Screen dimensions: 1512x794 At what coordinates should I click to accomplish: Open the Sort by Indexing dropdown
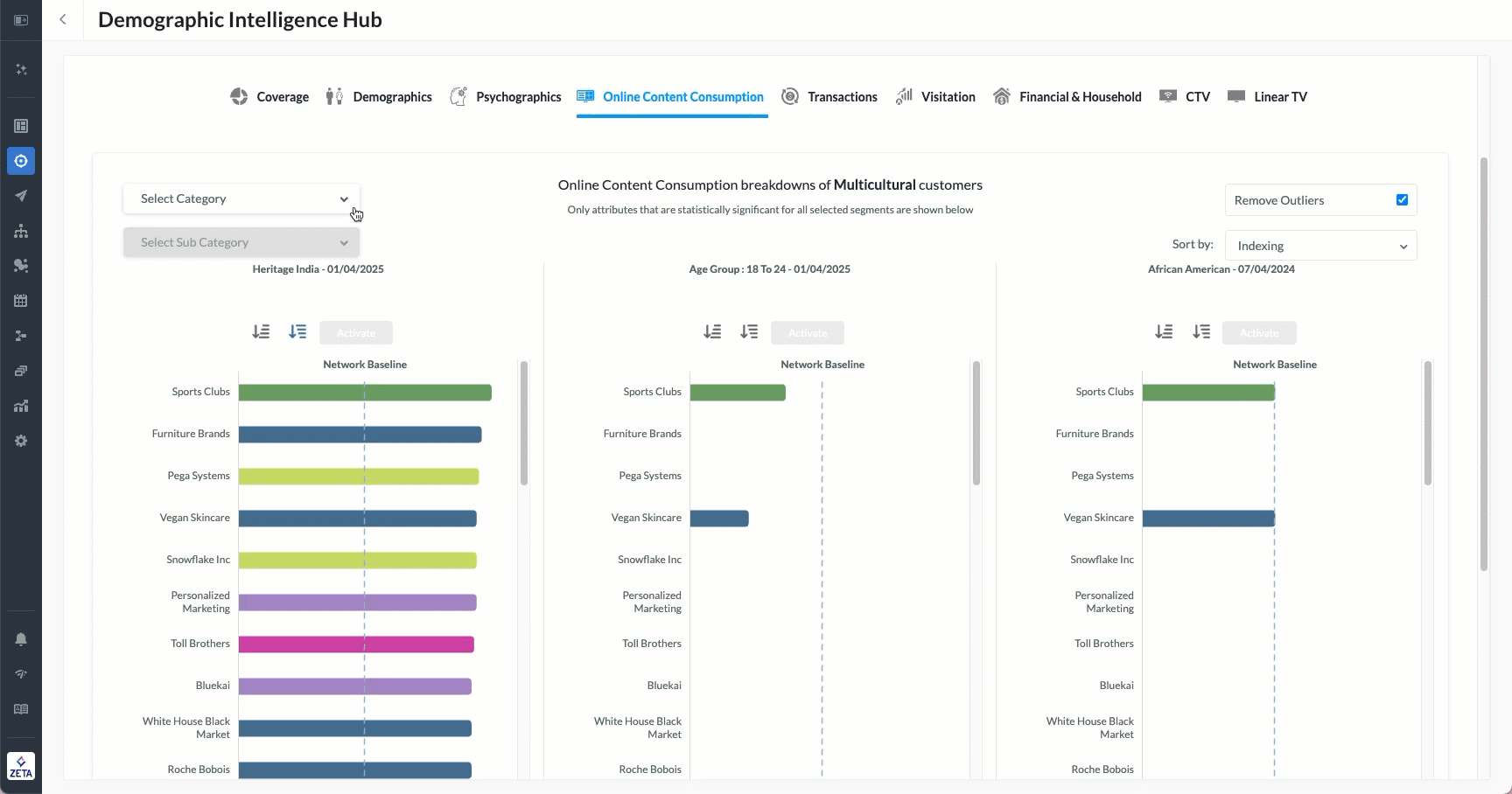click(1320, 246)
